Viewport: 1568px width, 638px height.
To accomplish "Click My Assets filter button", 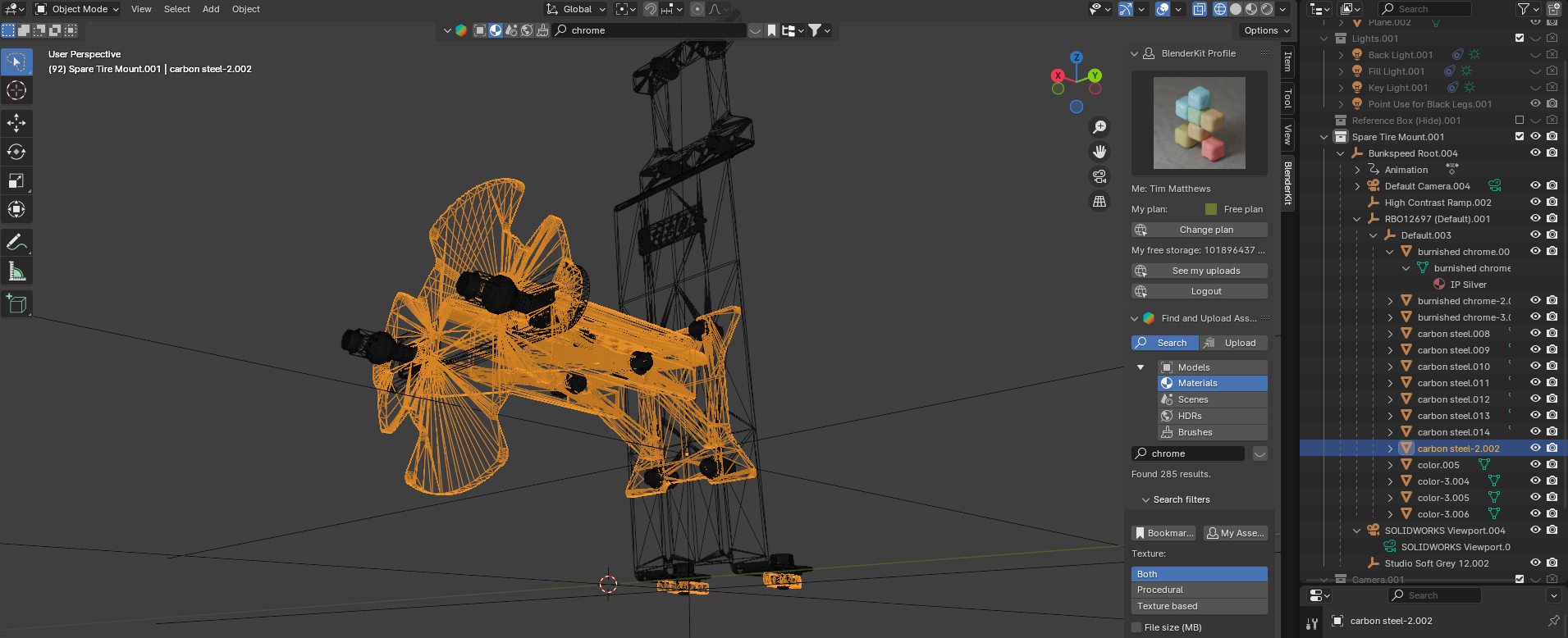I will pyautogui.click(x=1236, y=533).
